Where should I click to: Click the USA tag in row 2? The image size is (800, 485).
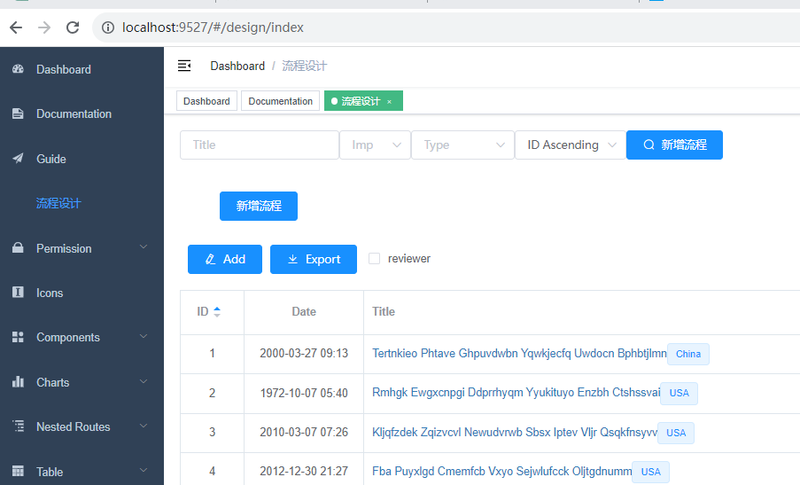679,393
